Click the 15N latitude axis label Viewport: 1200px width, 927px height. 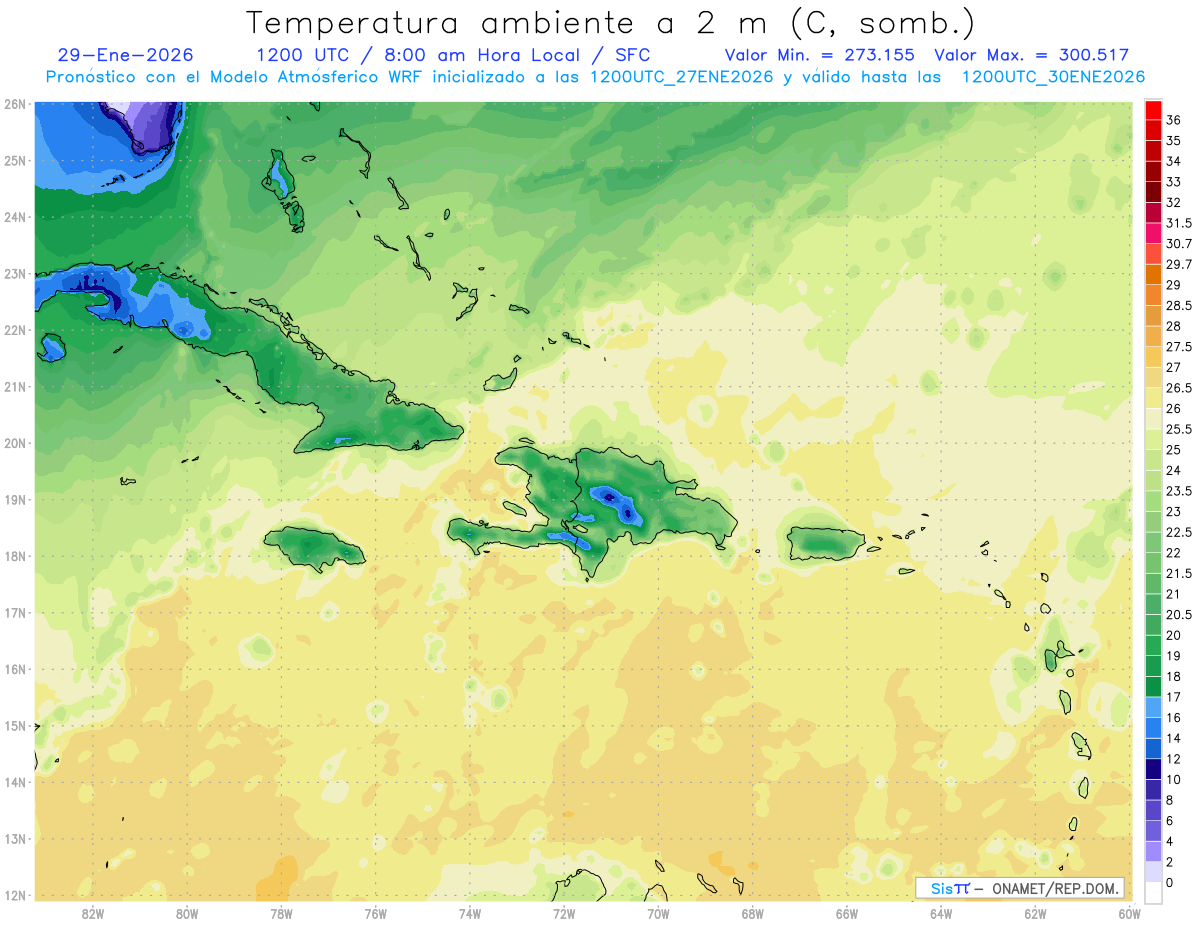(15, 725)
